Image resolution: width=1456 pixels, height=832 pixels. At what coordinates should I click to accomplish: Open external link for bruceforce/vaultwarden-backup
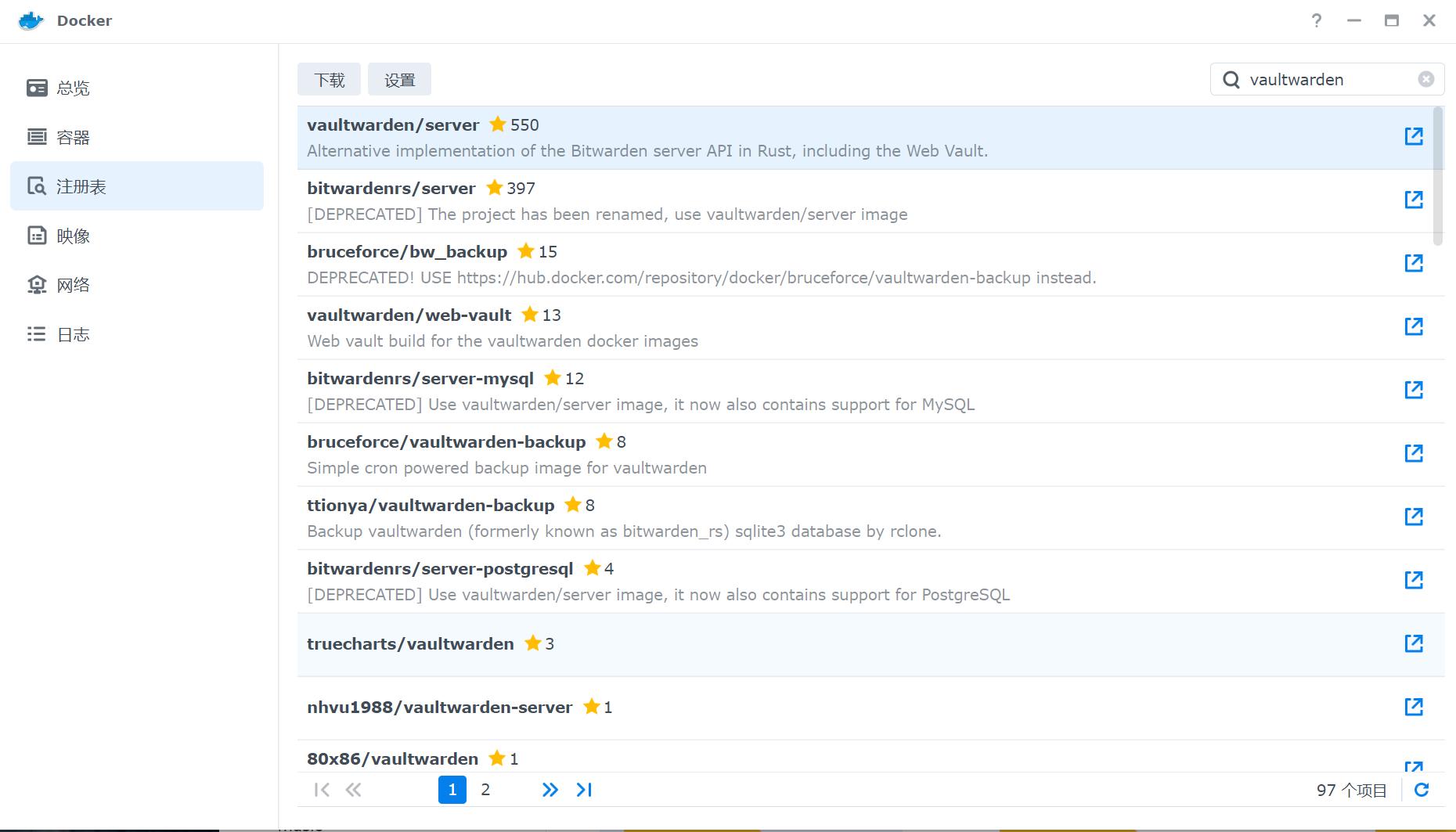pos(1414,453)
